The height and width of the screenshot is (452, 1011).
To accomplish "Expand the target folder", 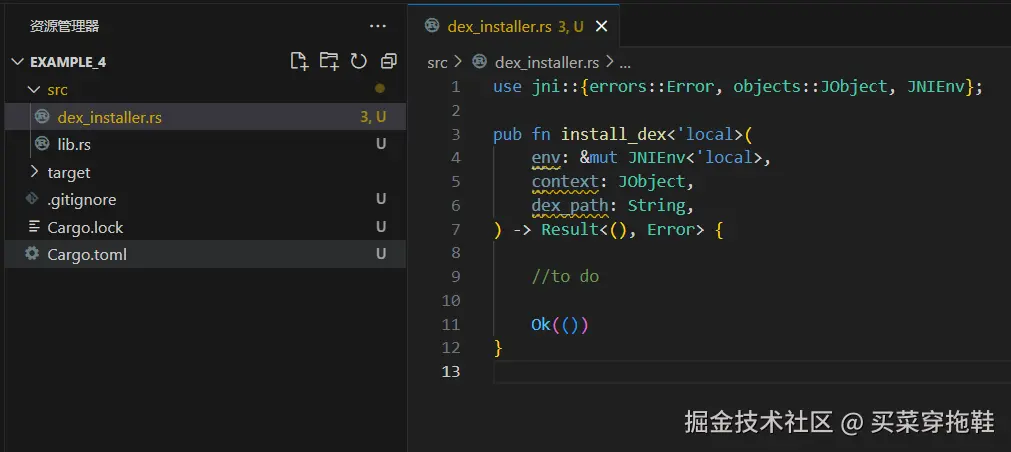I will tap(35, 172).
